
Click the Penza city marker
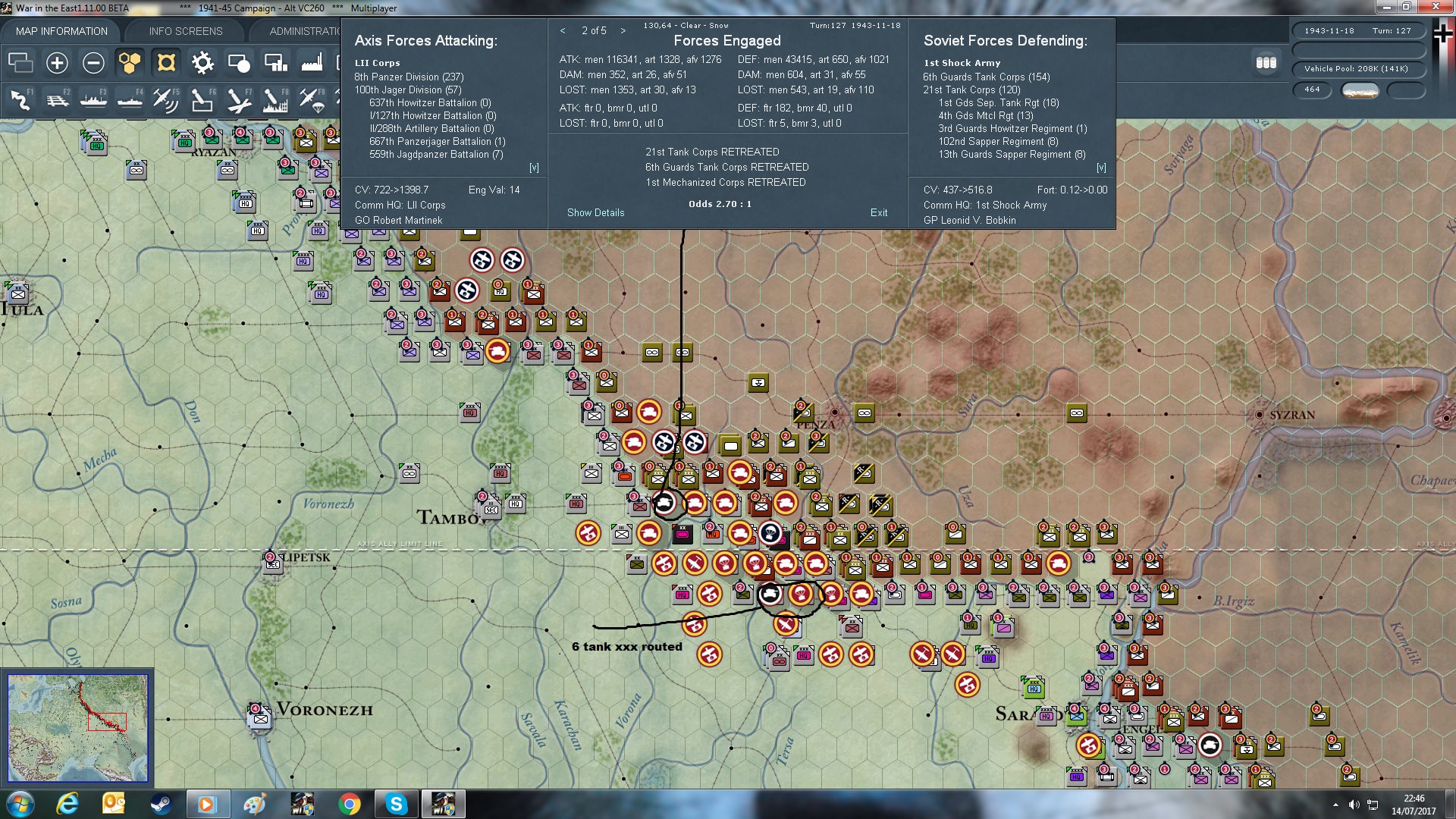835,413
